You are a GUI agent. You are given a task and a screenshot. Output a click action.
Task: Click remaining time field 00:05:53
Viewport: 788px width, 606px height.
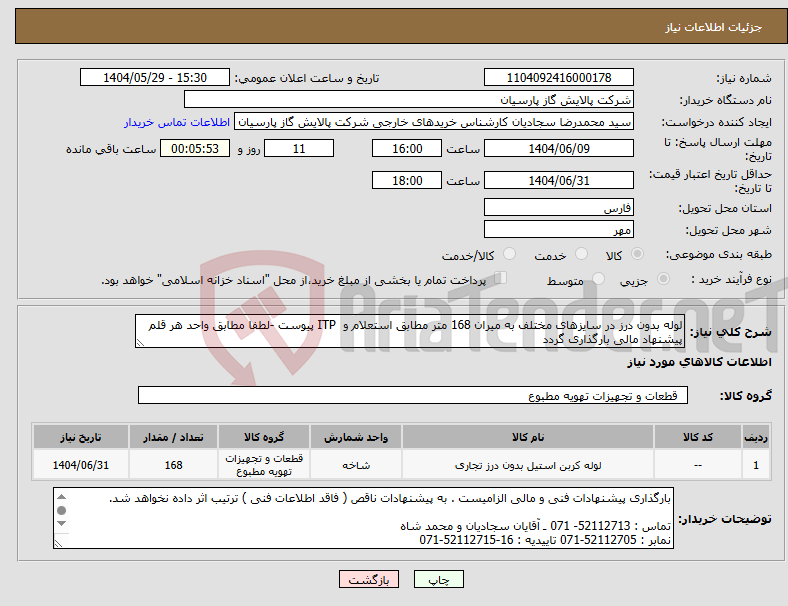[195, 149]
